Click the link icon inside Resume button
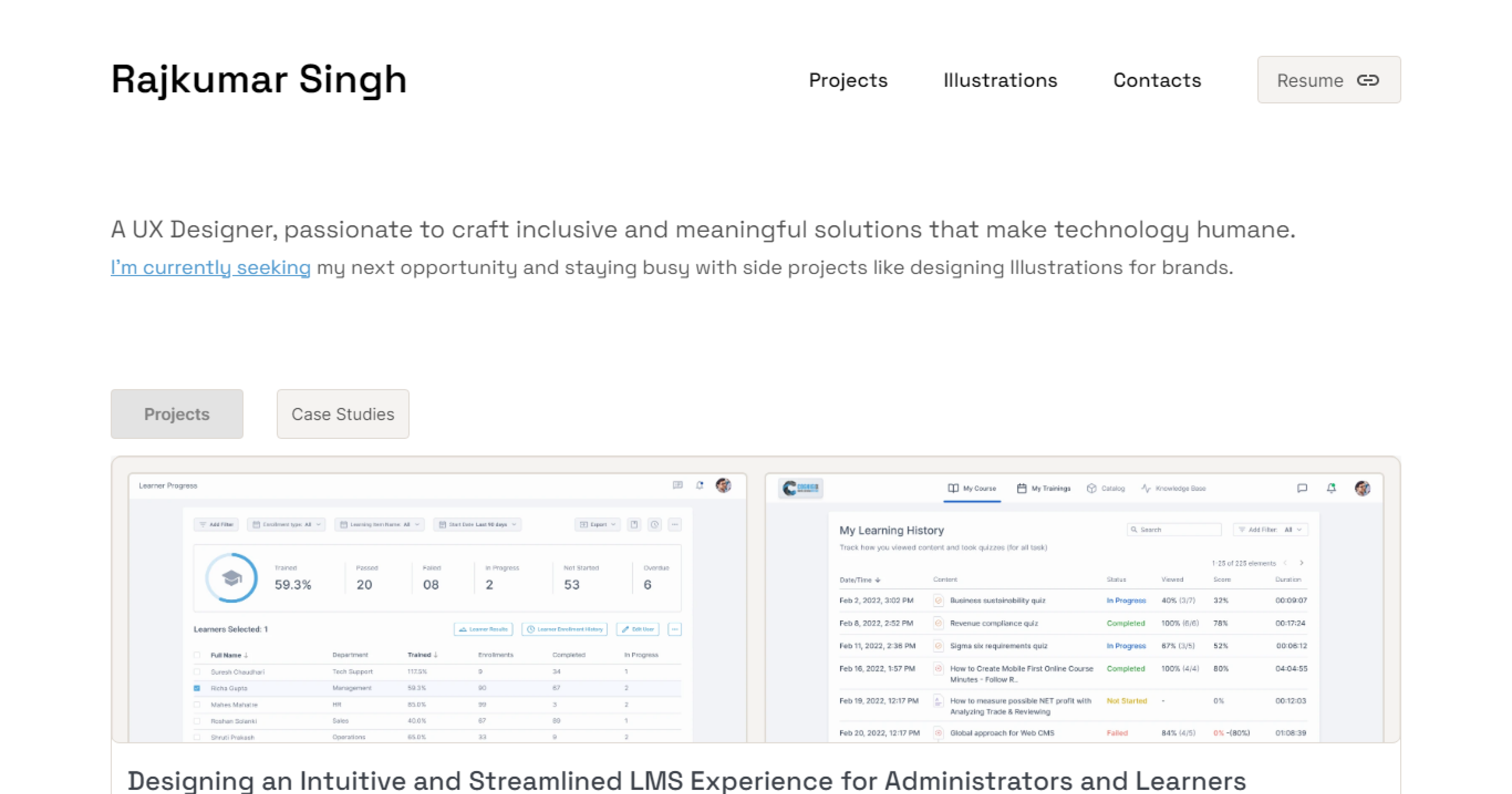The image size is (1512, 794). (x=1368, y=80)
